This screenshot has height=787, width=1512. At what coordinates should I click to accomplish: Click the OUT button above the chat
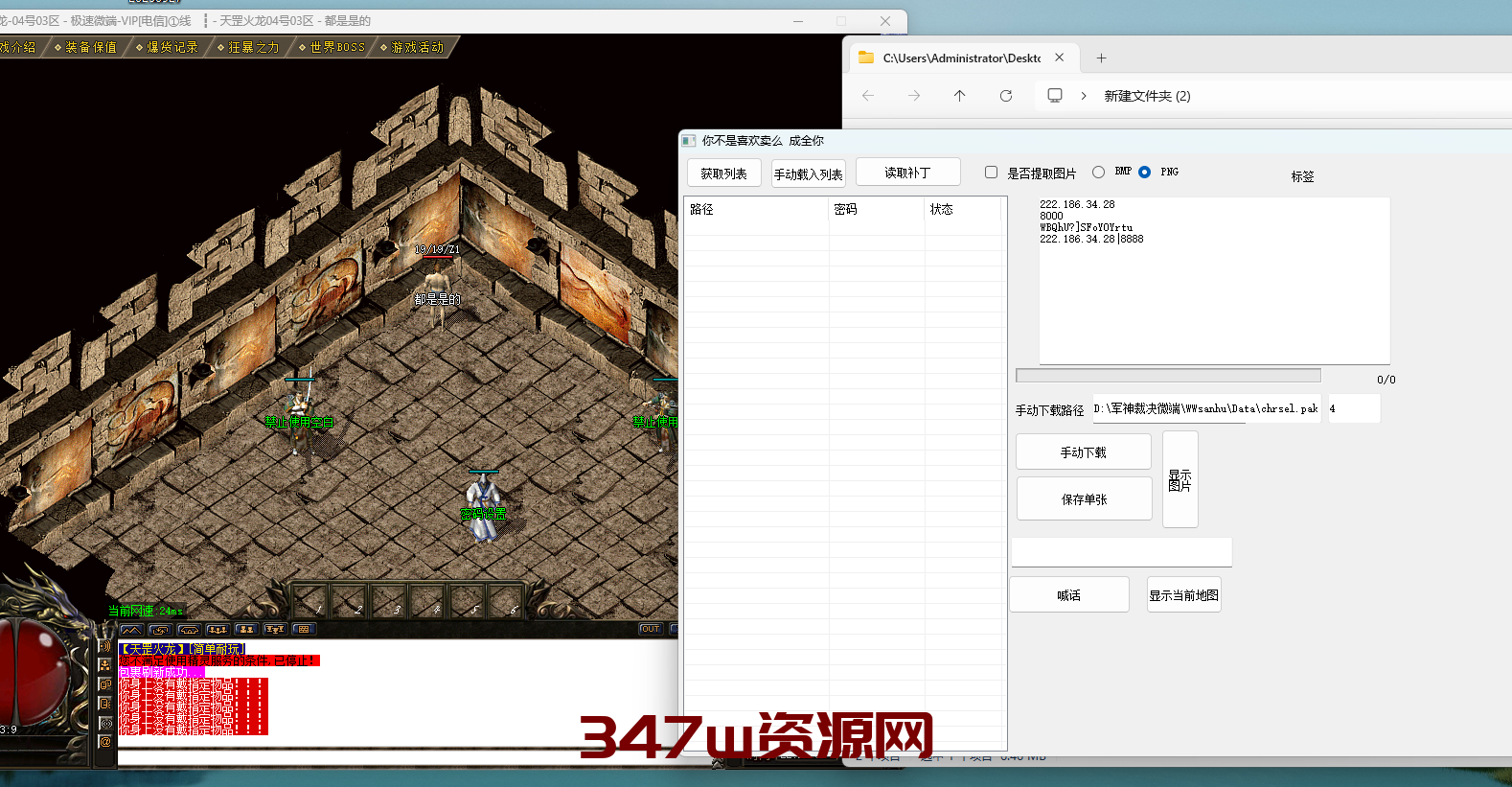click(x=651, y=629)
